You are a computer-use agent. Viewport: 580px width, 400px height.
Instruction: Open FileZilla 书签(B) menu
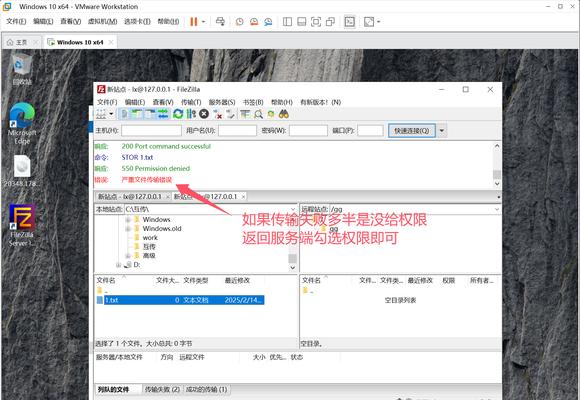point(253,102)
